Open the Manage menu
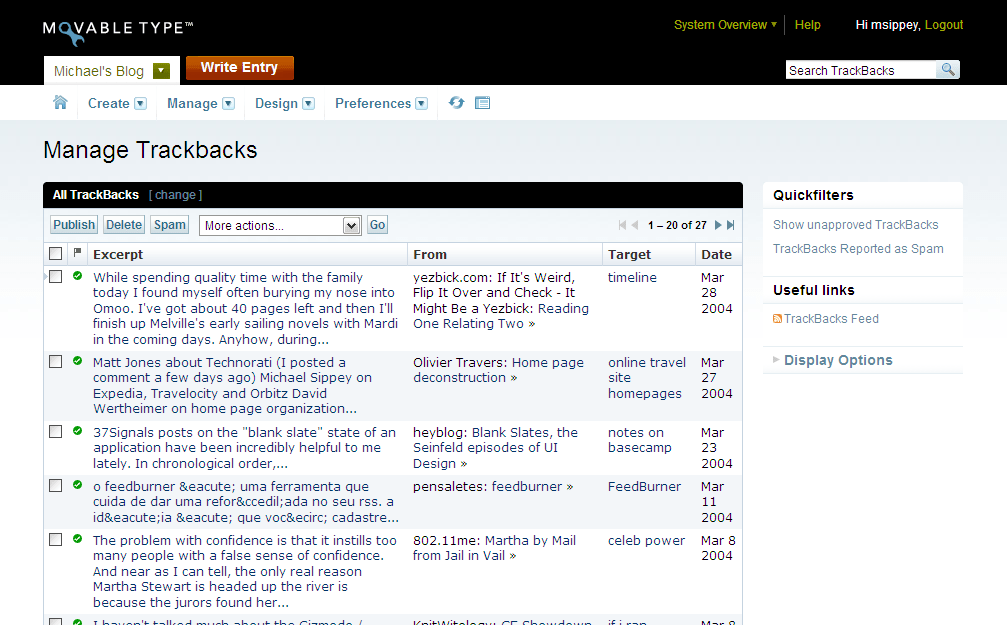 coord(192,103)
